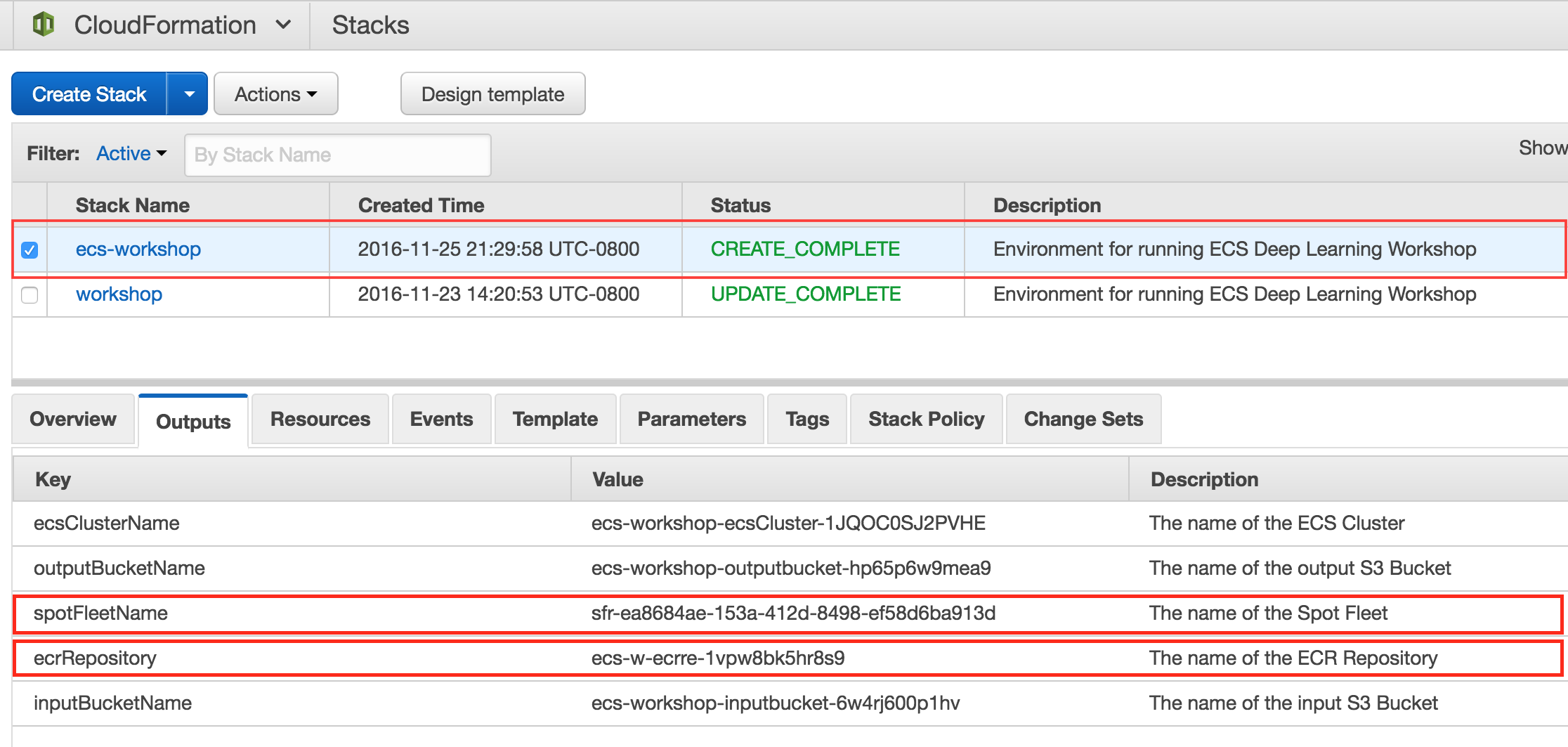The width and height of the screenshot is (1568, 747).
Task: Click the Key column header in Outputs
Action: pyautogui.click(x=53, y=479)
